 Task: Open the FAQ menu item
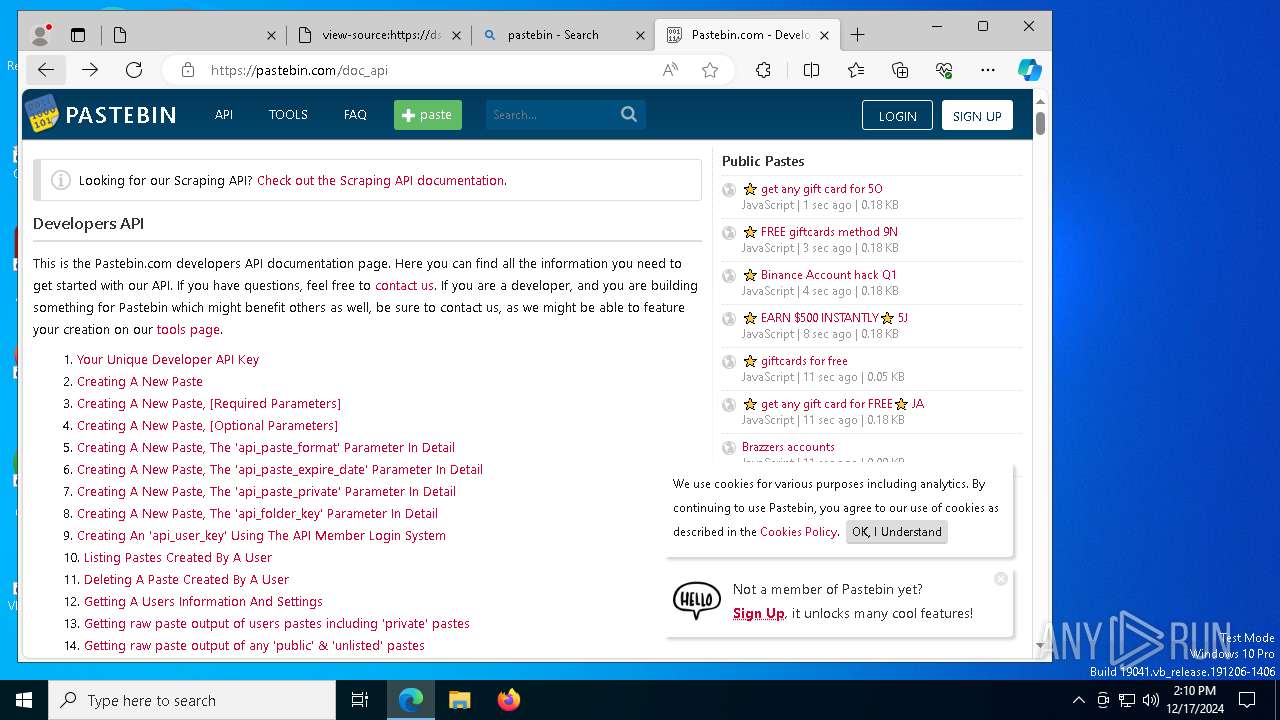(x=355, y=115)
